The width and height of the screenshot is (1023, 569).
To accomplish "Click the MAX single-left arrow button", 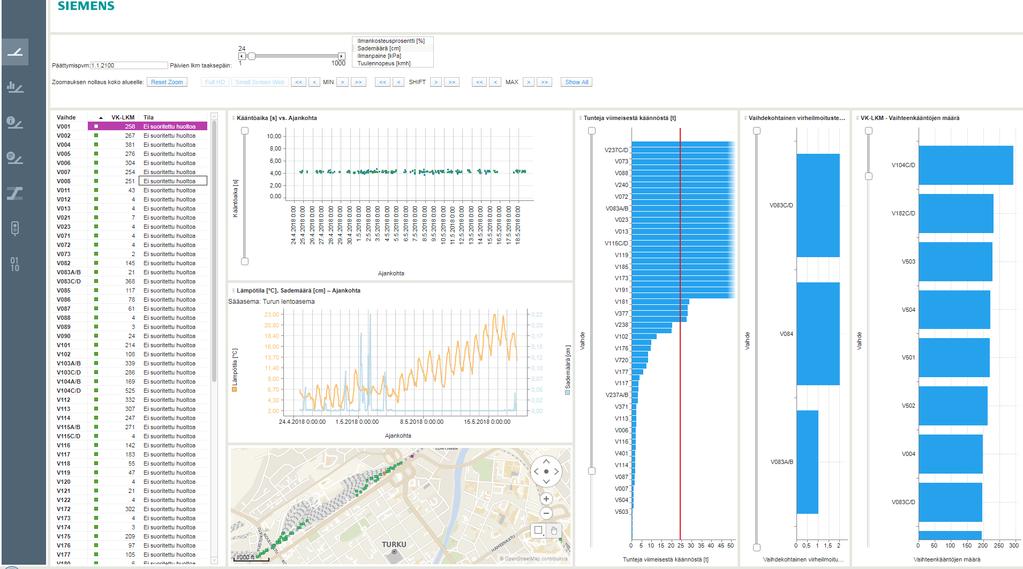I will coord(495,82).
